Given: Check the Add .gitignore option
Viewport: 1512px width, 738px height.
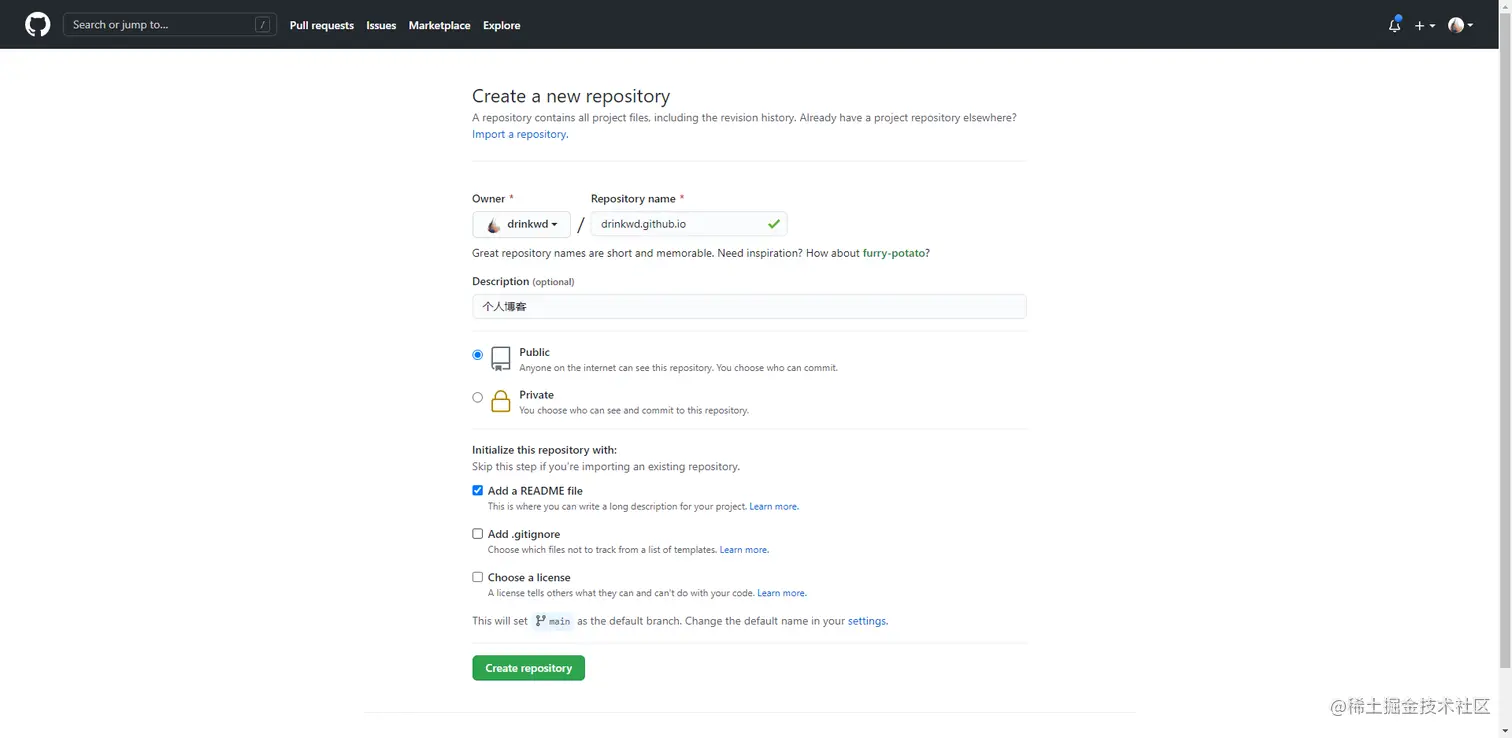Looking at the screenshot, I should [477, 534].
